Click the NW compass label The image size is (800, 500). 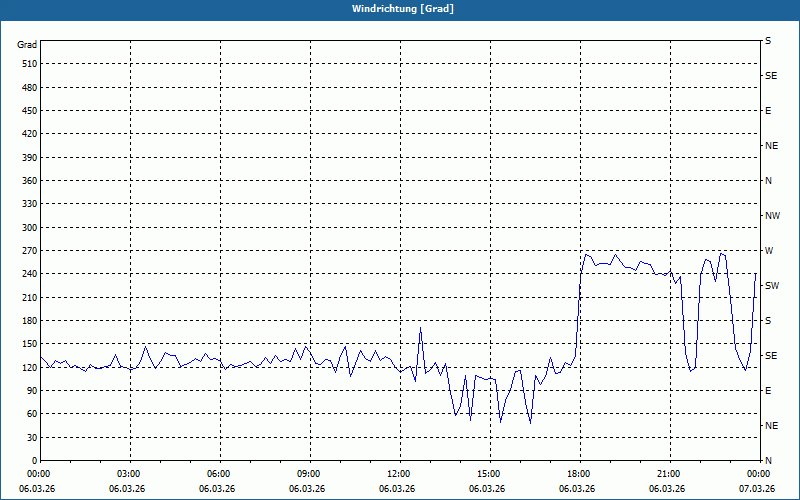pos(772,216)
